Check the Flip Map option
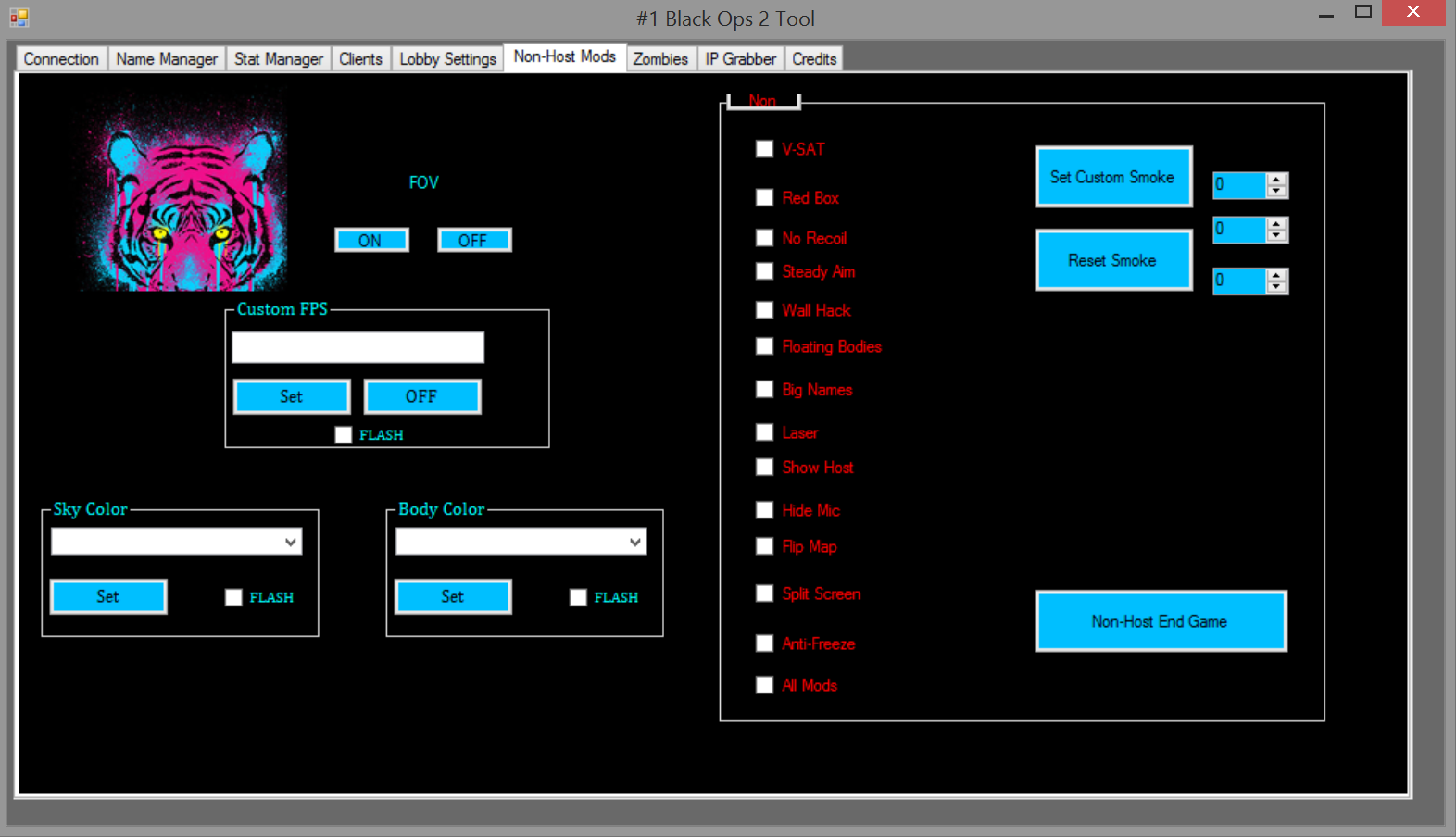1456x837 pixels. click(764, 546)
